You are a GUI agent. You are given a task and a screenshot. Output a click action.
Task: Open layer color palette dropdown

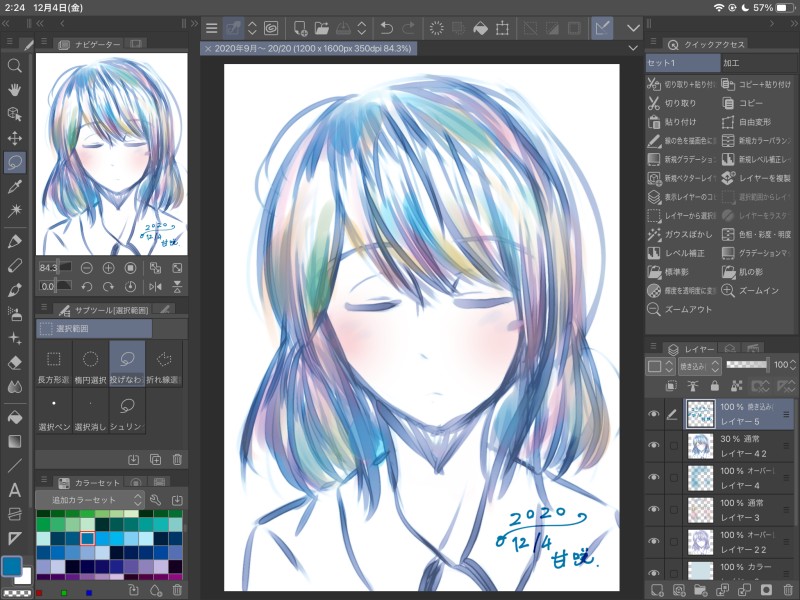pos(661,366)
